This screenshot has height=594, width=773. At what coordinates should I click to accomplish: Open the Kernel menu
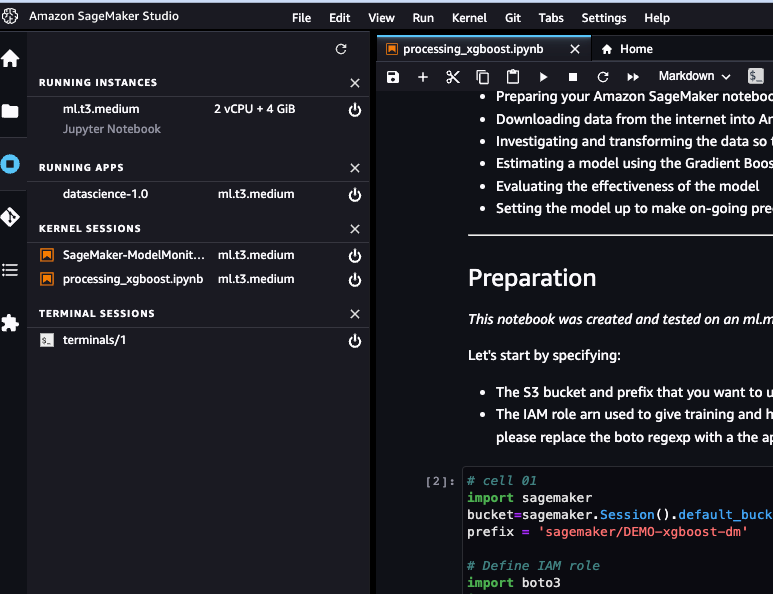pyautogui.click(x=469, y=18)
